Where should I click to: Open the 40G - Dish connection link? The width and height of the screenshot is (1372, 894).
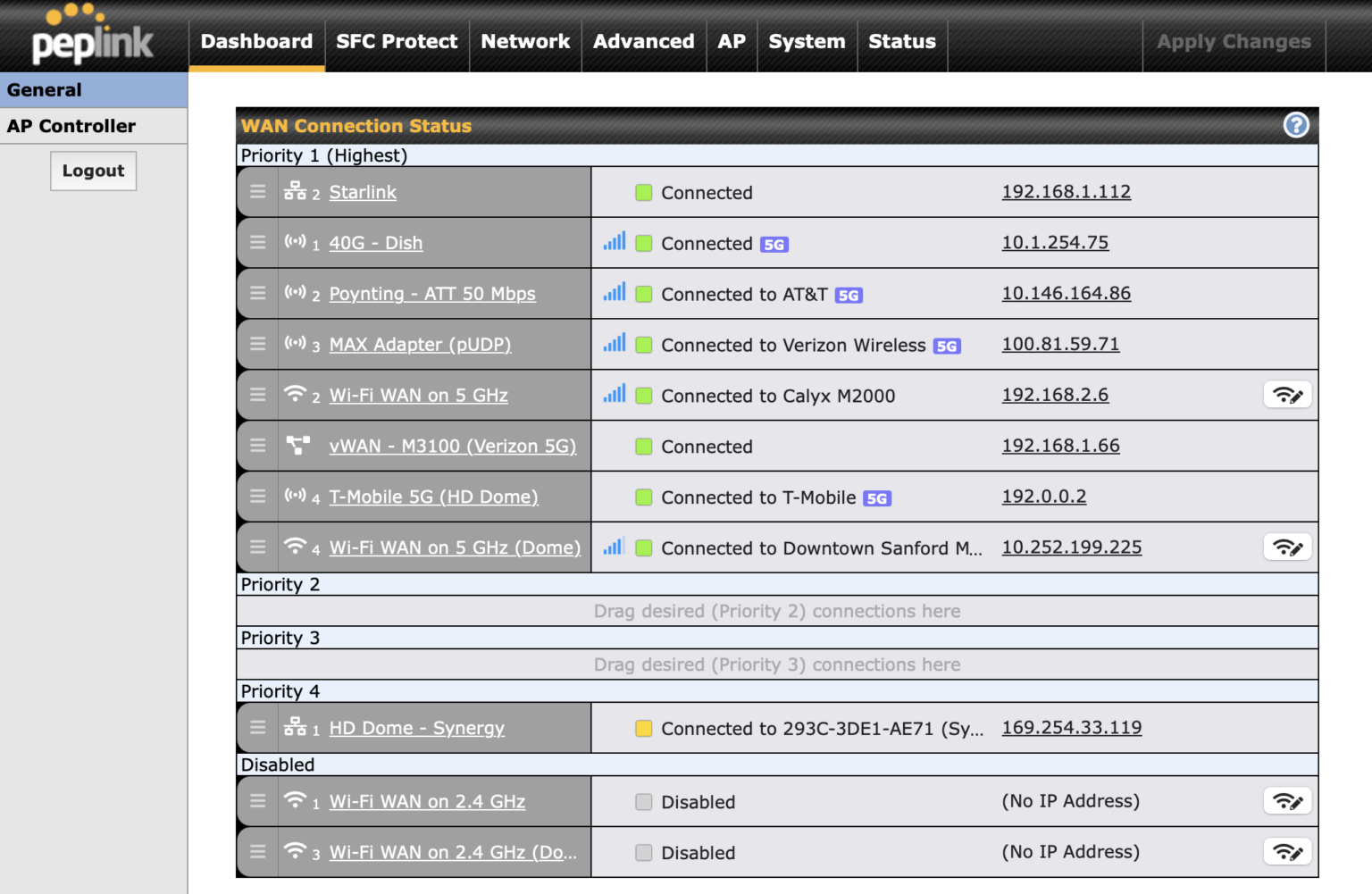tap(376, 242)
